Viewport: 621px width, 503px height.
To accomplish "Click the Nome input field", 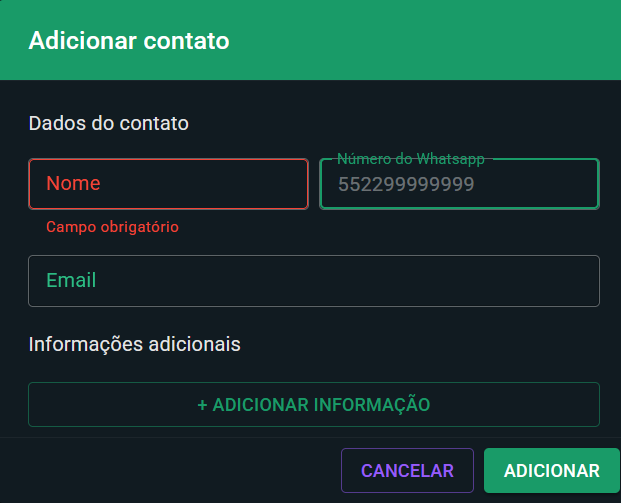I will click(168, 184).
